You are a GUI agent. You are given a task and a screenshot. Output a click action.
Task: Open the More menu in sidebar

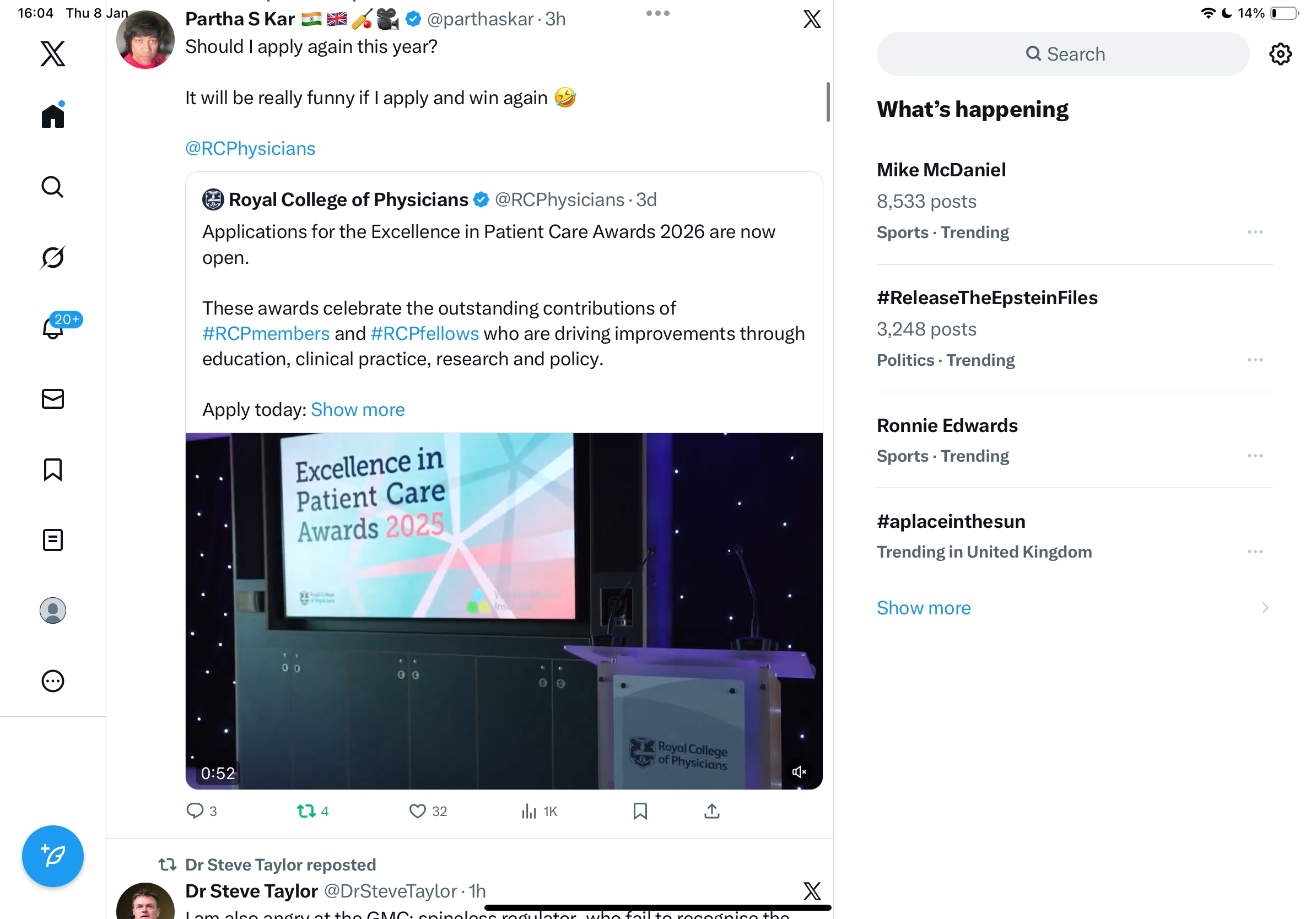point(53,680)
